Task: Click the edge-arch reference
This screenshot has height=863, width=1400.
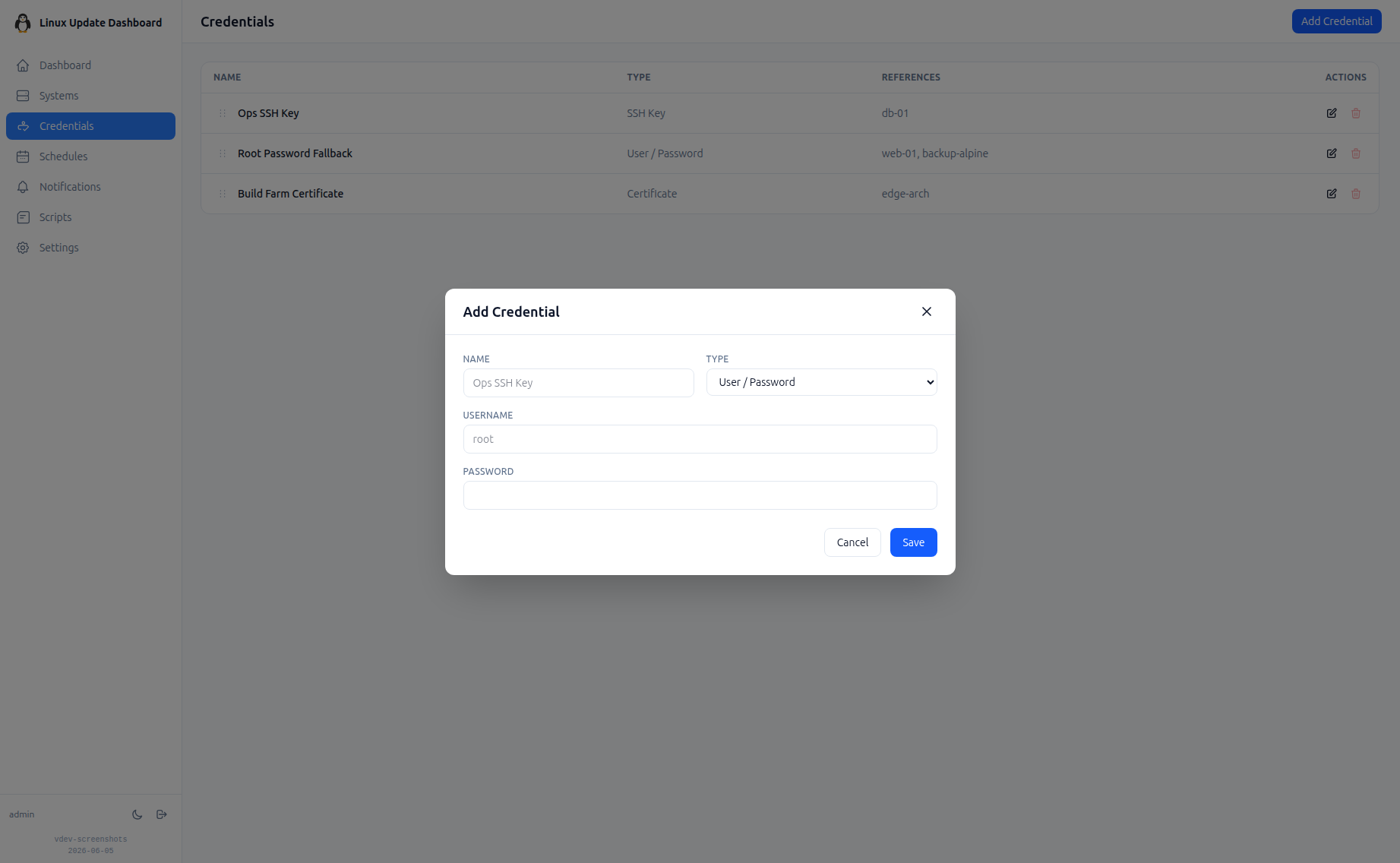Action: click(x=905, y=194)
